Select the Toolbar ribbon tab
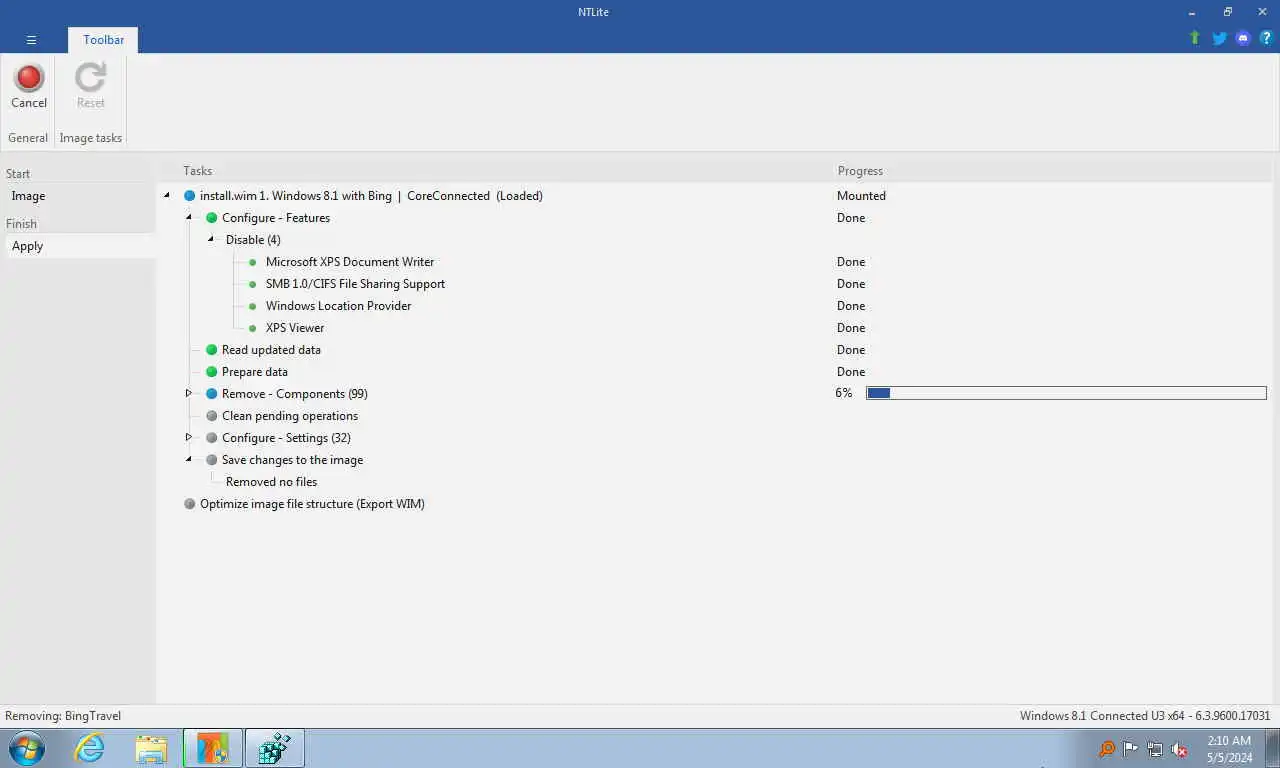1280x768 pixels. click(x=103, y=40)
